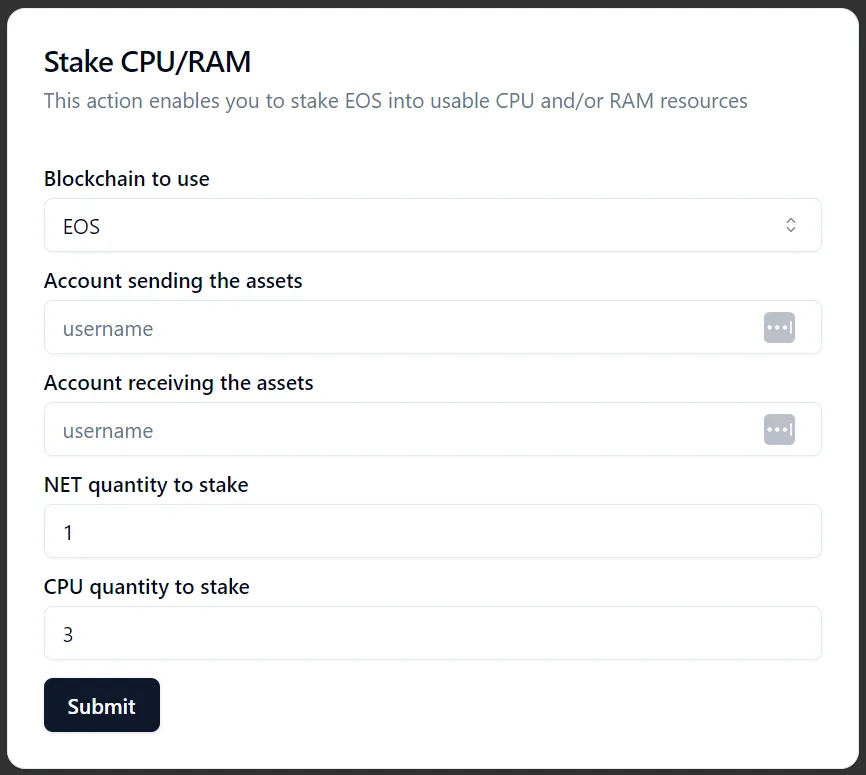
Task: Click the CPU quantity to stake input
Action: [x=432, y=633]
